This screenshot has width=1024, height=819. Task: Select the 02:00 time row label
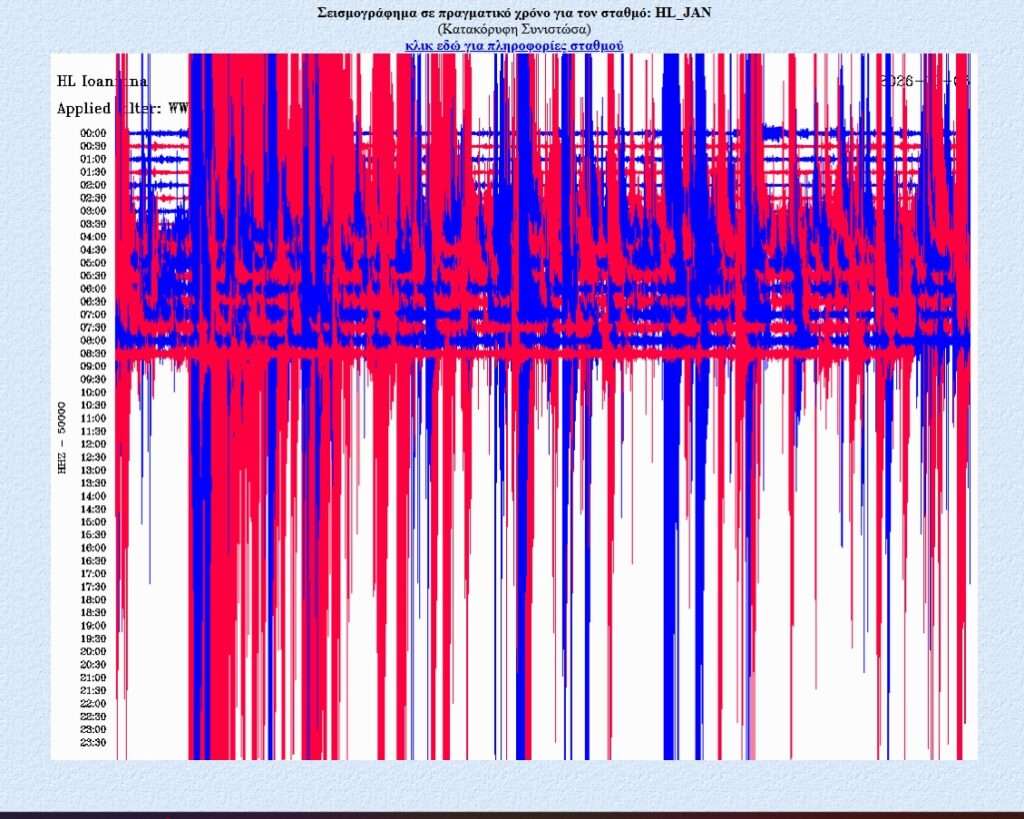click(93, 185)
